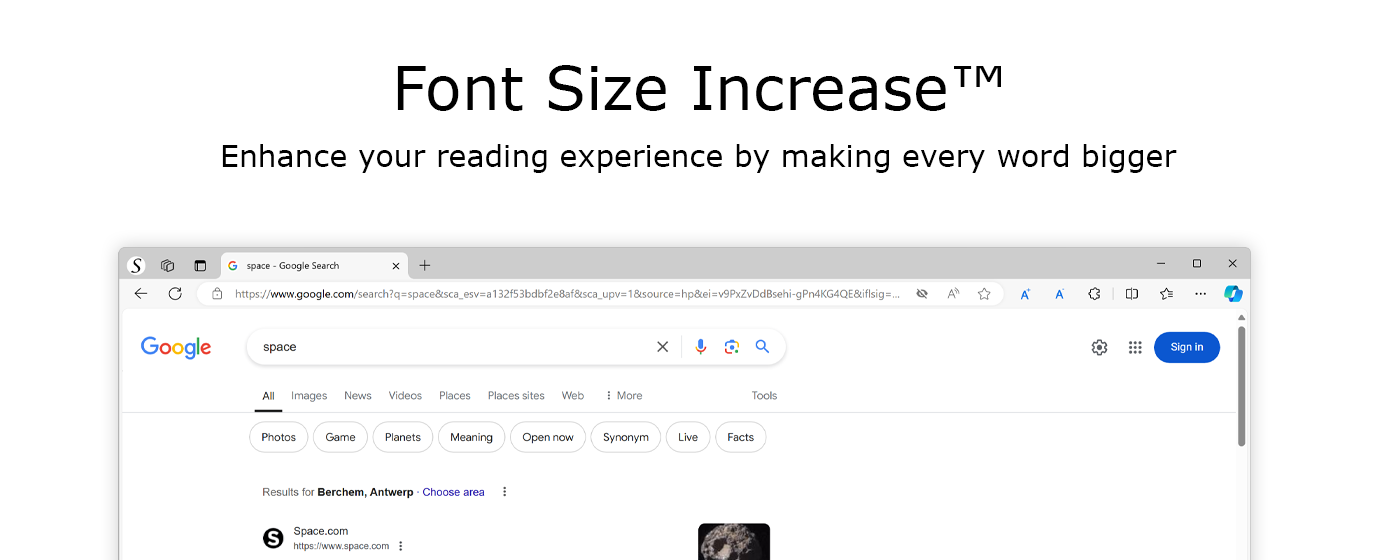Open browser Settings and more menu
This screenshot has width=1400, height=560.
click(1200, 294)
